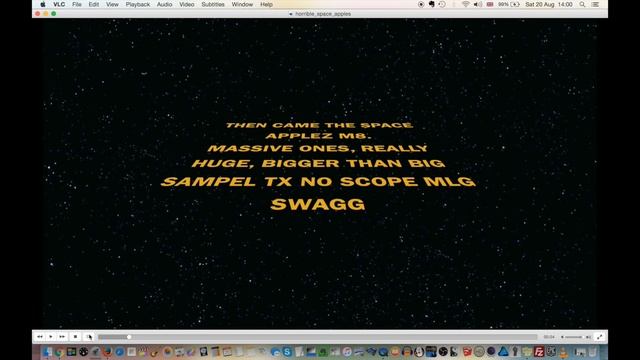Image resolution: width=640 pixels, height=360 pixels.
Task: Click the video seek bar handle
Action: click(129, 337)
